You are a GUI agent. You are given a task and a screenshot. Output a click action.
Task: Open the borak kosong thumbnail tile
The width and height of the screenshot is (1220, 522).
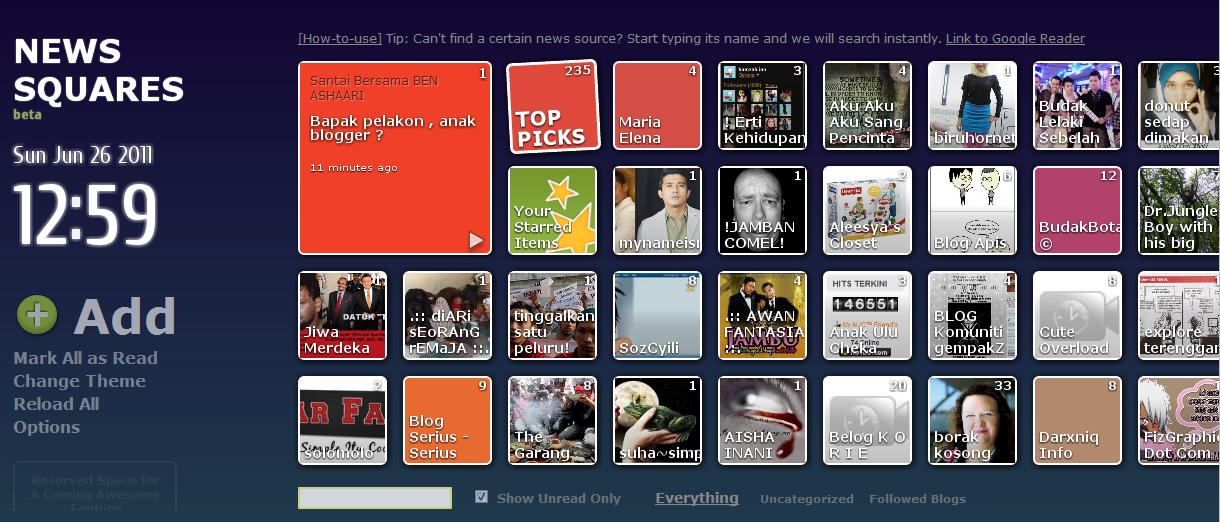tap(972, 421)
